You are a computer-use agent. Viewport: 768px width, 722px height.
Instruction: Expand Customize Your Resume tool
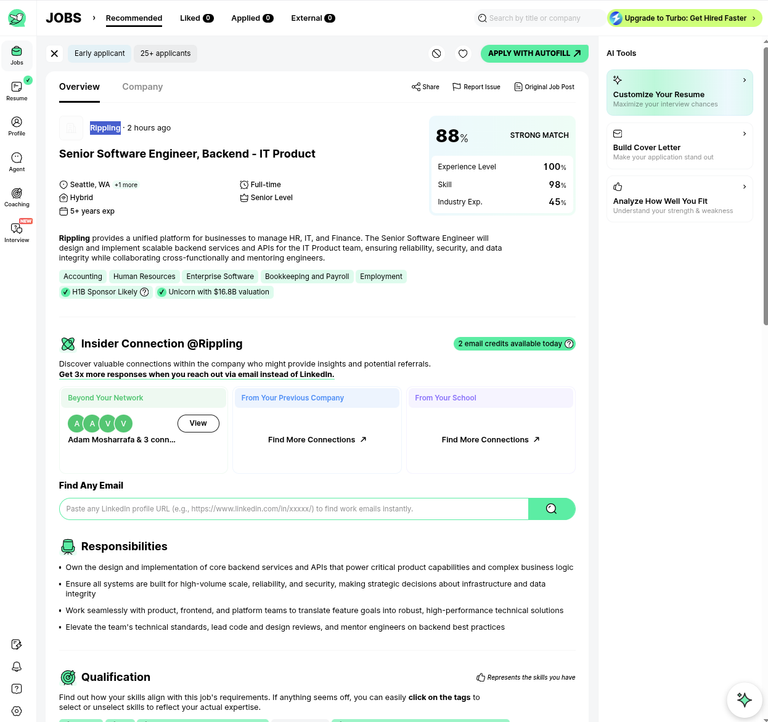[x=679, y=93]
